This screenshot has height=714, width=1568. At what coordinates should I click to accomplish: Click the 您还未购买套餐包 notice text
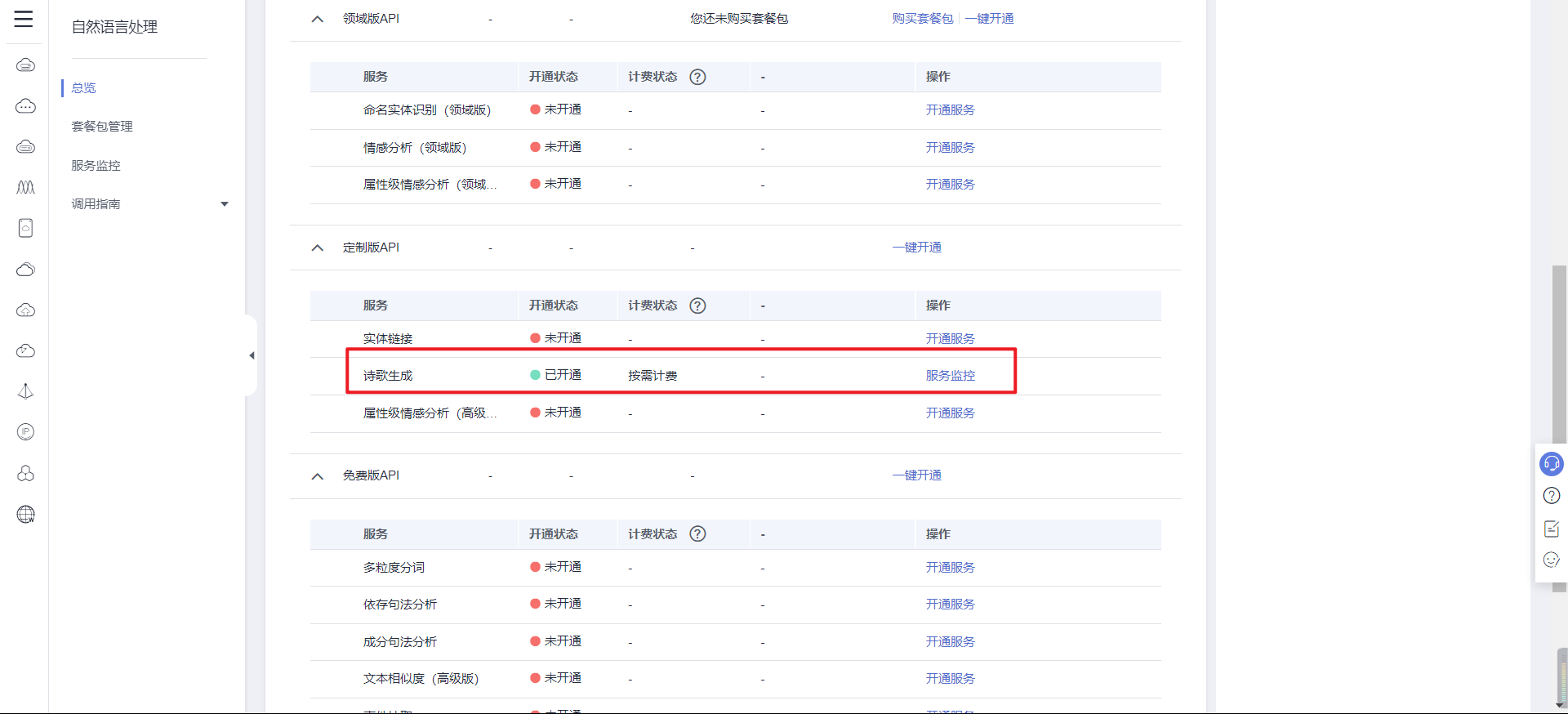click(x=739, y=18)
